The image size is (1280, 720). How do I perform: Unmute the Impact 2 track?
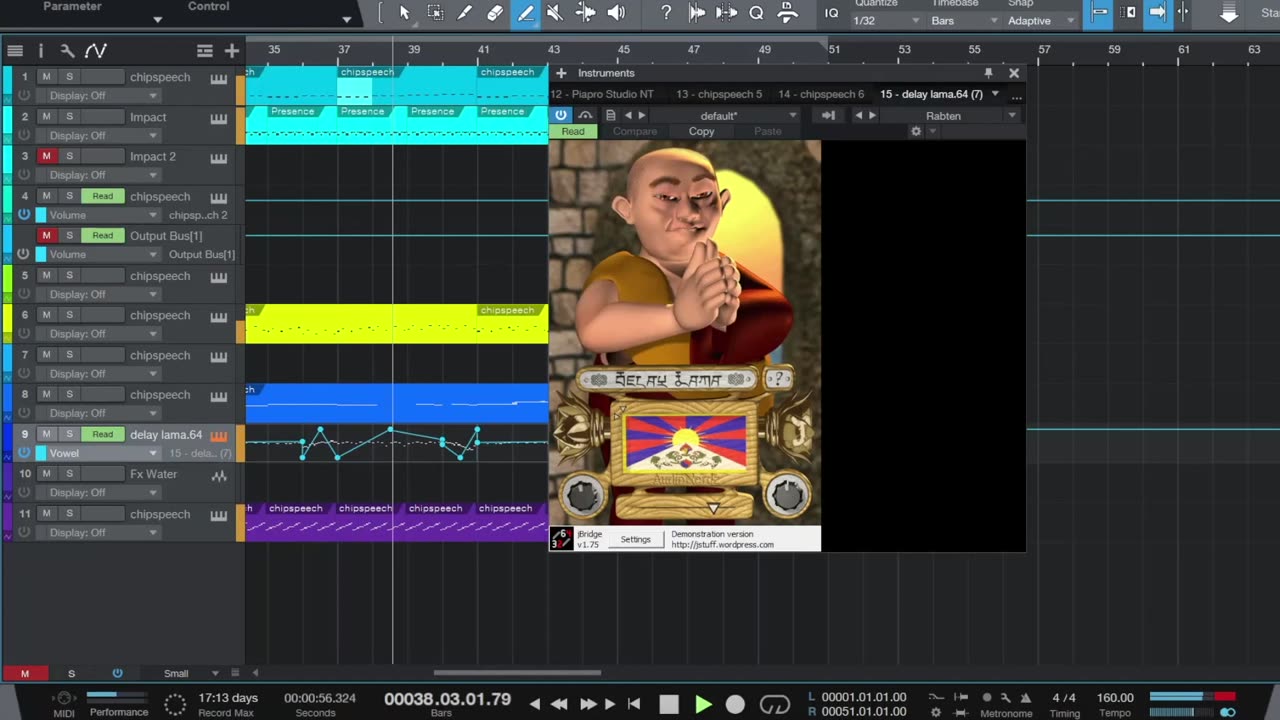46,156
